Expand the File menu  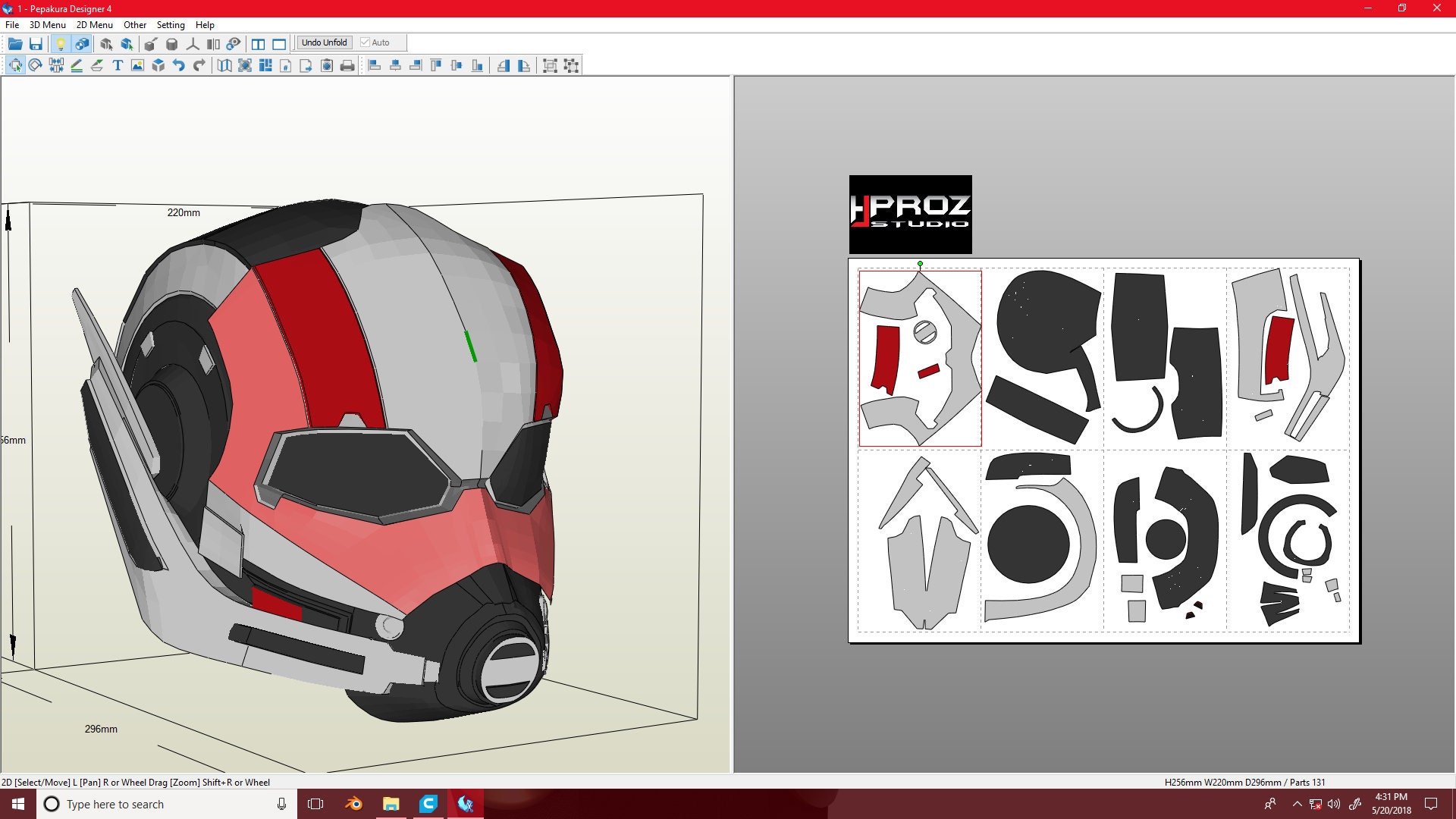12,24
